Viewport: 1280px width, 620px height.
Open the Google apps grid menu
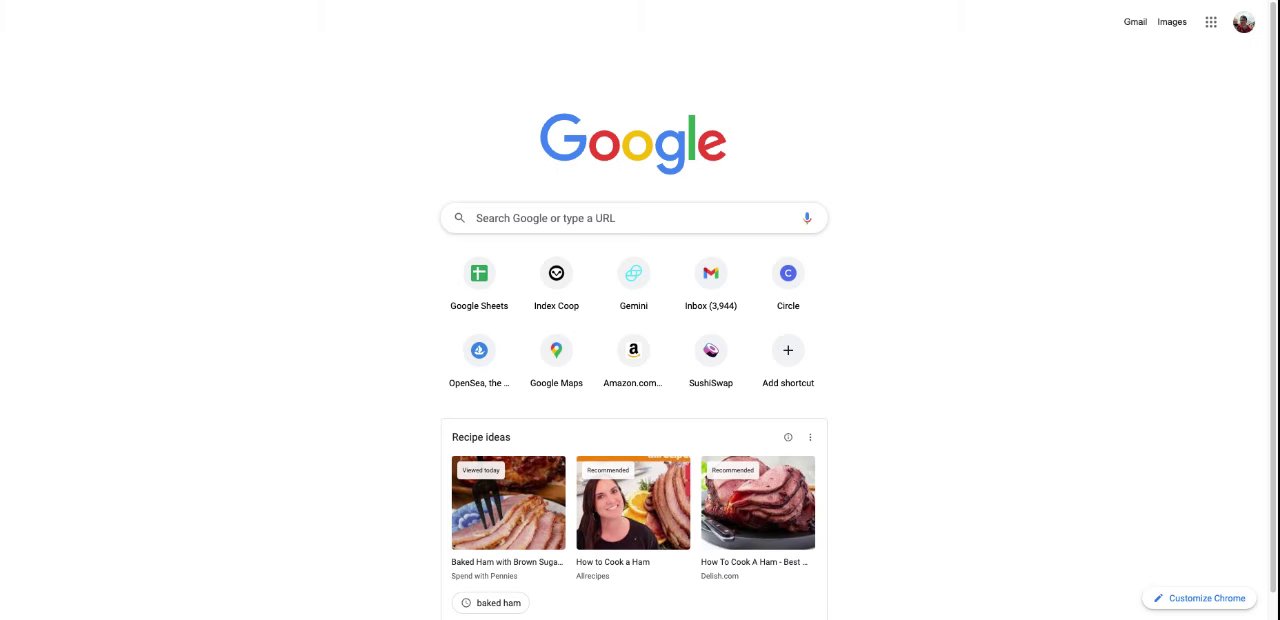(1211, 22)
